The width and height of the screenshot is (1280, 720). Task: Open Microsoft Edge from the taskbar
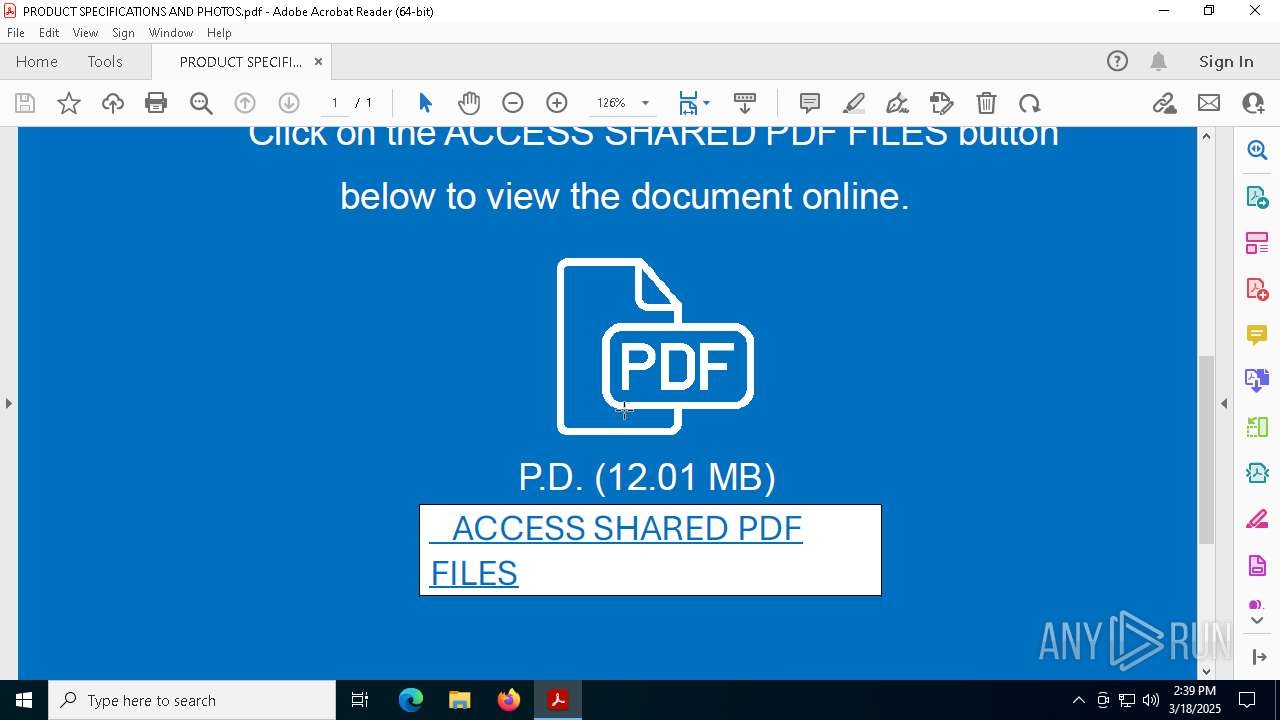[x=411, y=700]
